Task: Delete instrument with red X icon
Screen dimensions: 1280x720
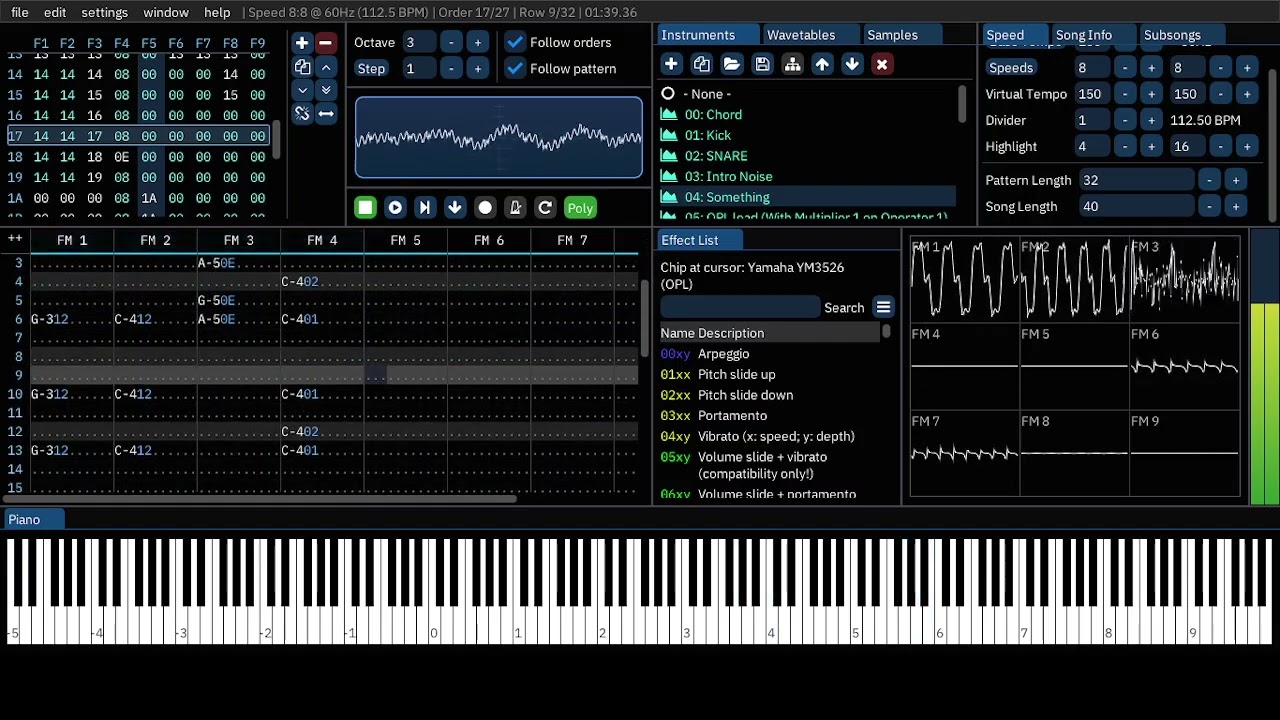Action: tap(882, 64)
